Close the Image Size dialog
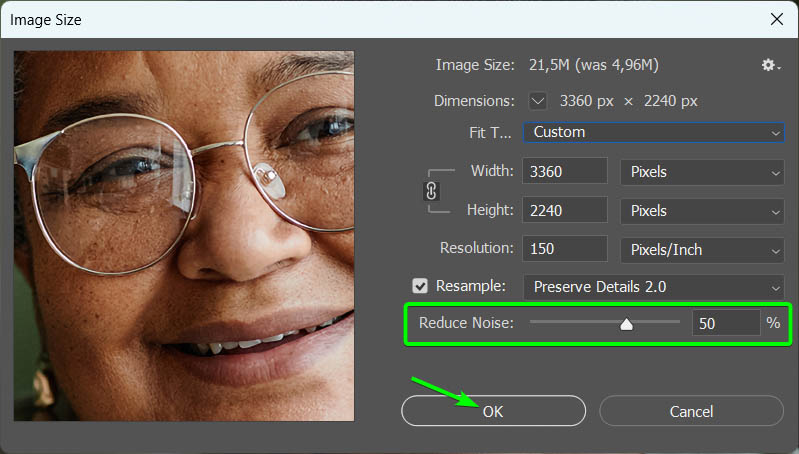 click(x=777, y=19)
